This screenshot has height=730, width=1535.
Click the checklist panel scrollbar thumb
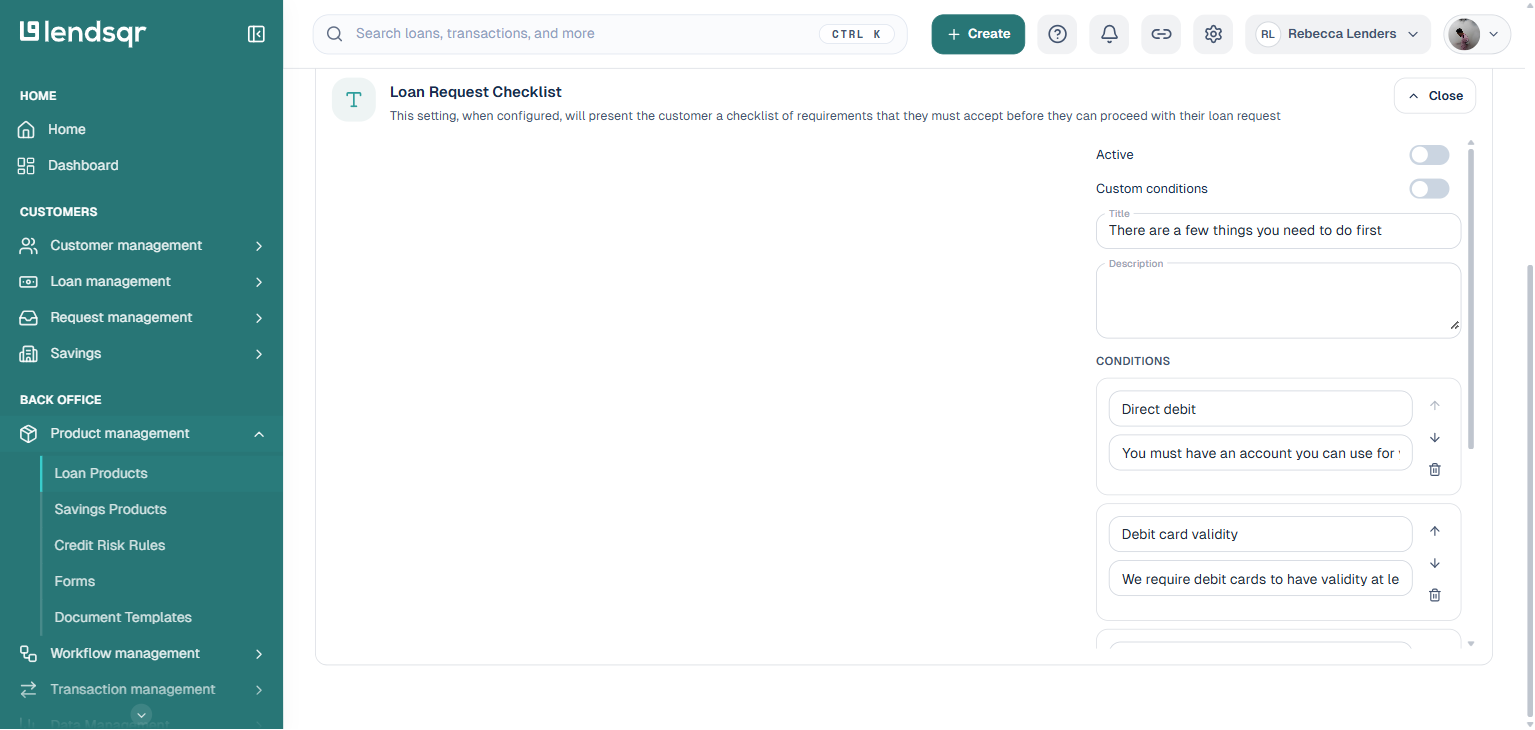pyautogui.click(x=1470, y=298)
